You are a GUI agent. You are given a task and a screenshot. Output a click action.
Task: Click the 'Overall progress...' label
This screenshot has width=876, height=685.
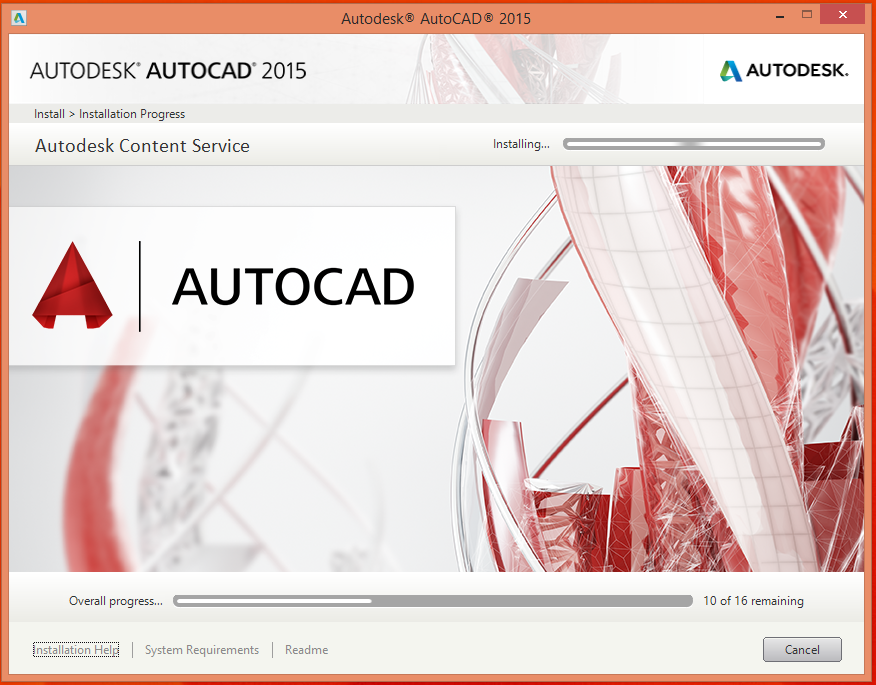tap(116, 601)
